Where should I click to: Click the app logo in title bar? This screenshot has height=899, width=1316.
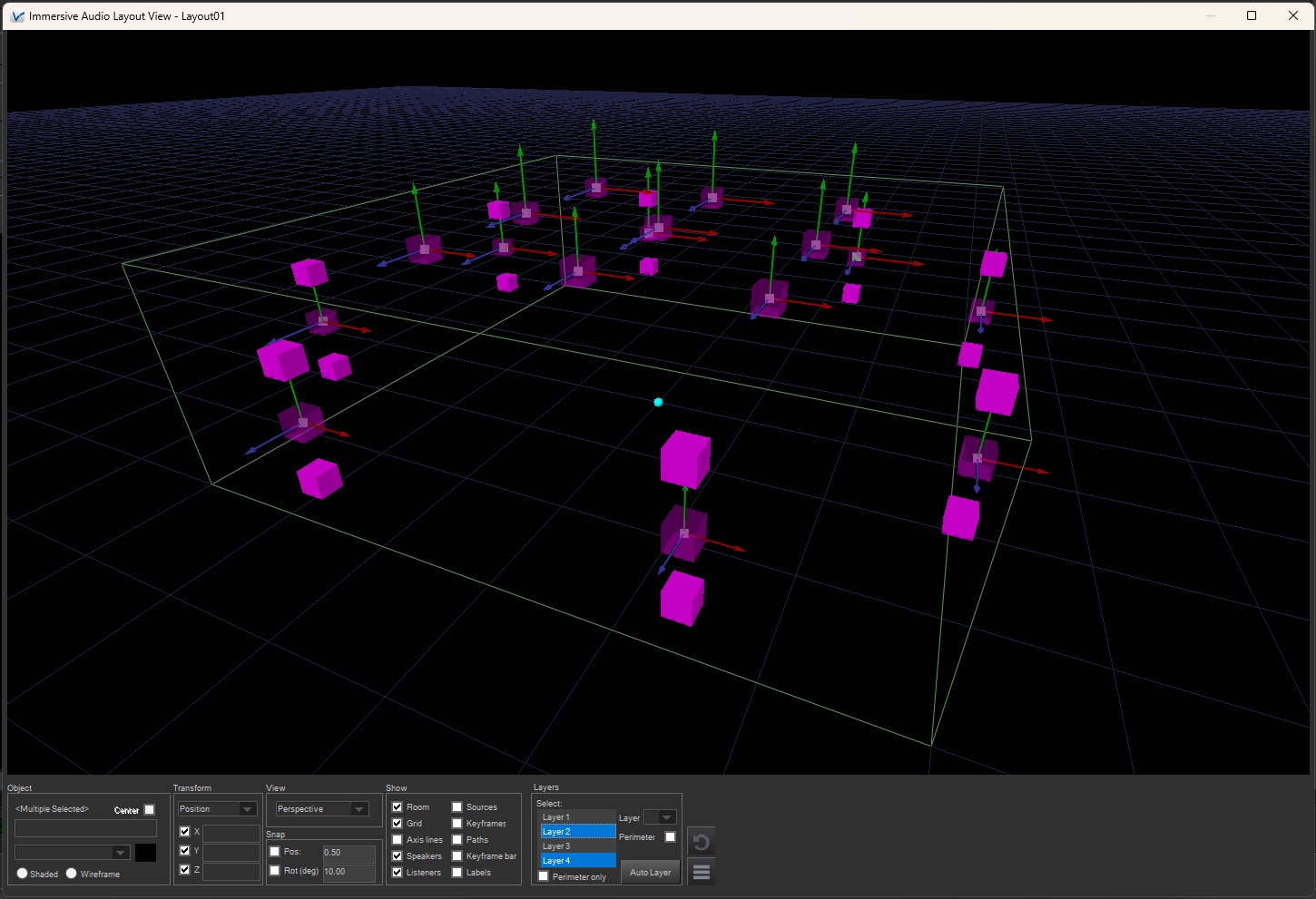16,16
